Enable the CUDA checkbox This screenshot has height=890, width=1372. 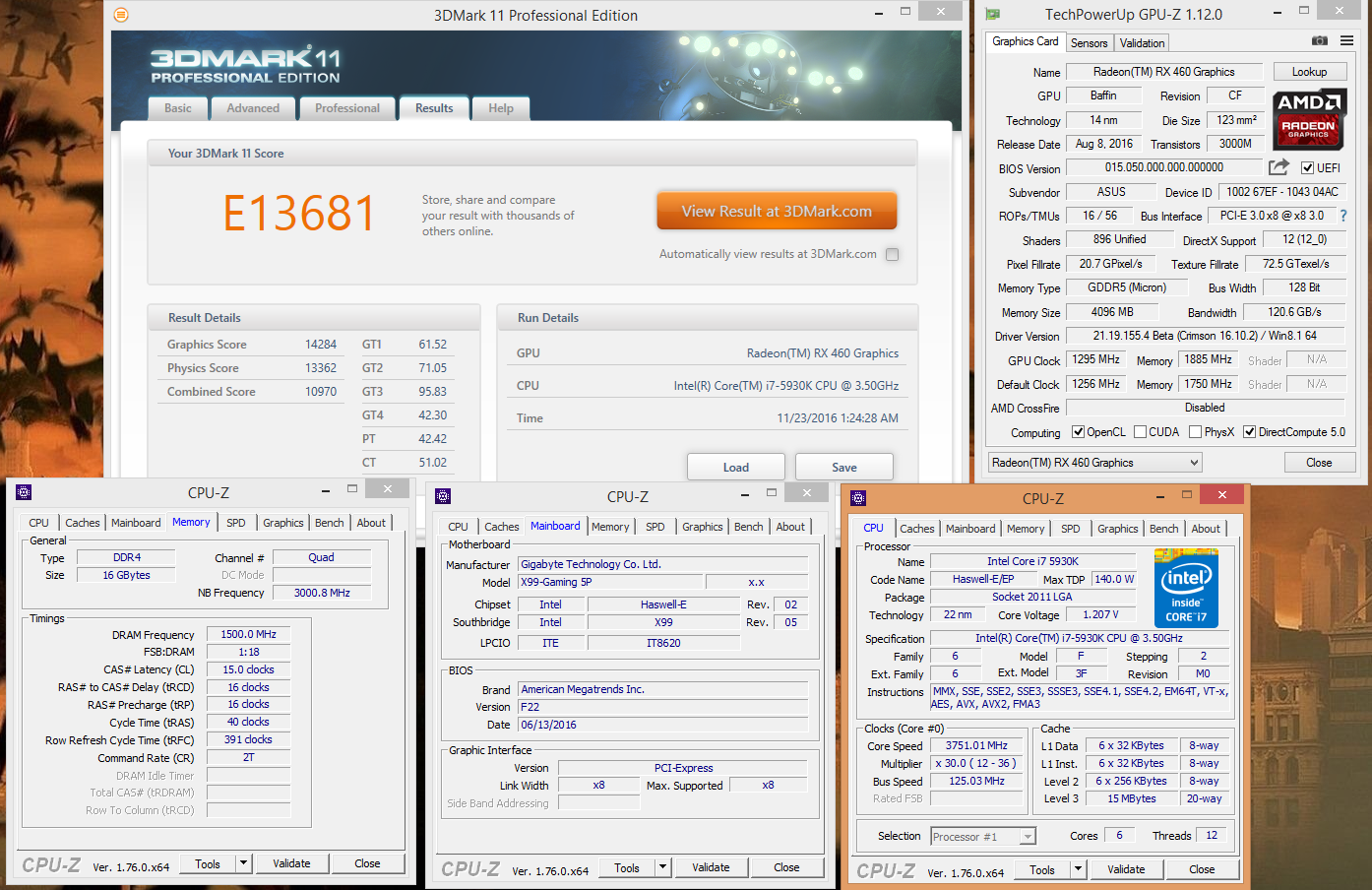[x=1140, y=432]
